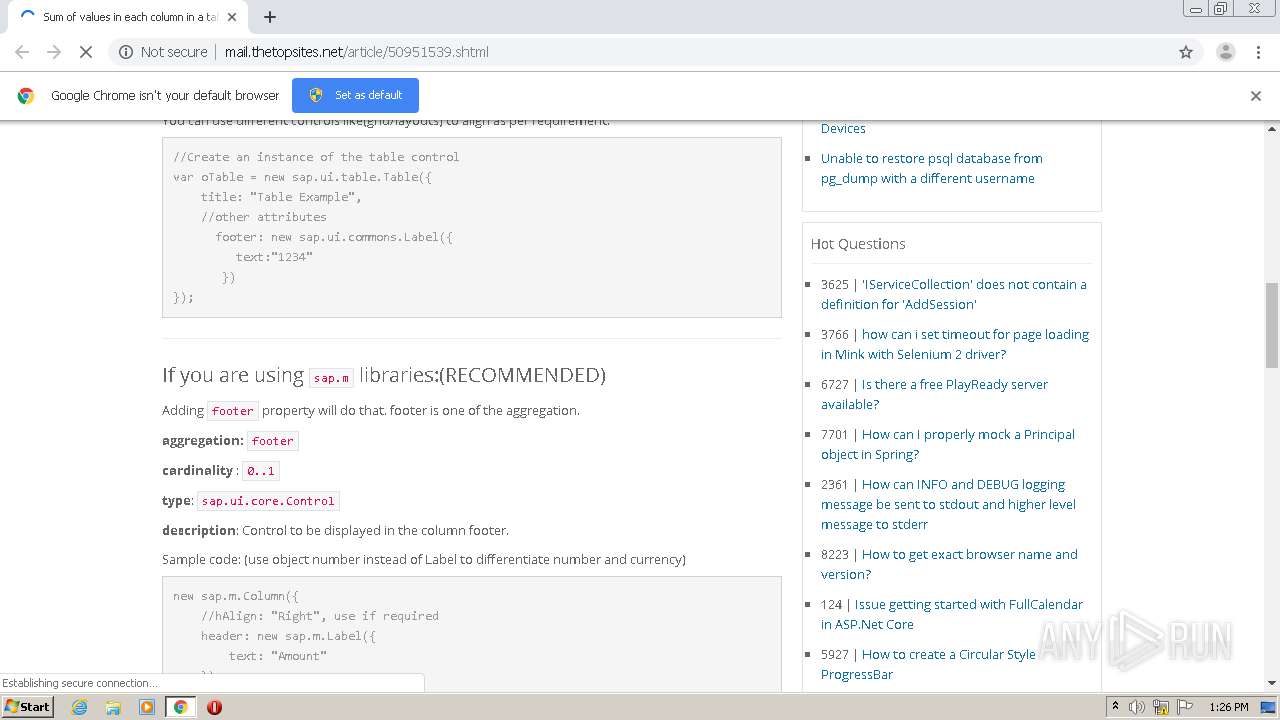The height and width of the screenshot is (720, 1280).
Task: Open the network tray icon
Action: point(1160,707)
